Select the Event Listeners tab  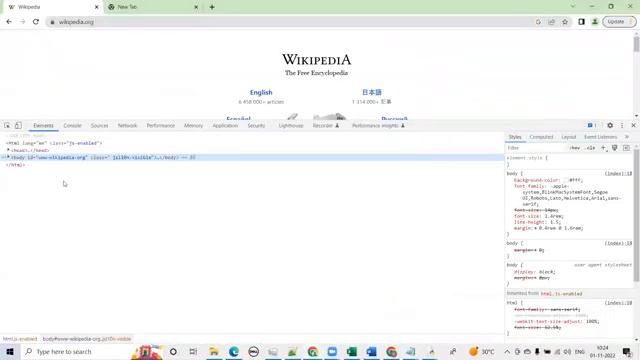tap(600, 137)
